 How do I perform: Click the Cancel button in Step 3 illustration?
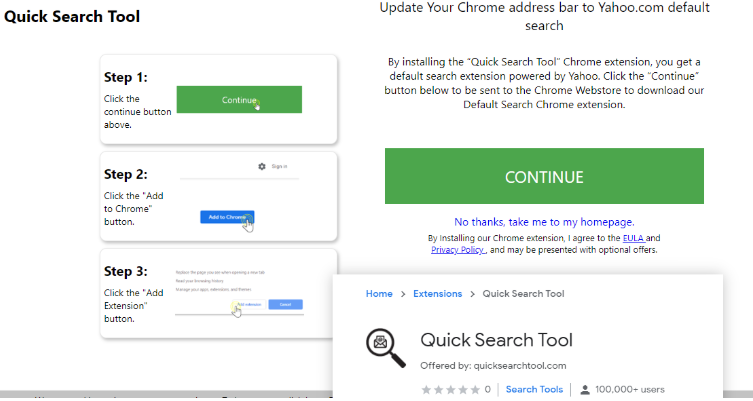pos(285,304)
